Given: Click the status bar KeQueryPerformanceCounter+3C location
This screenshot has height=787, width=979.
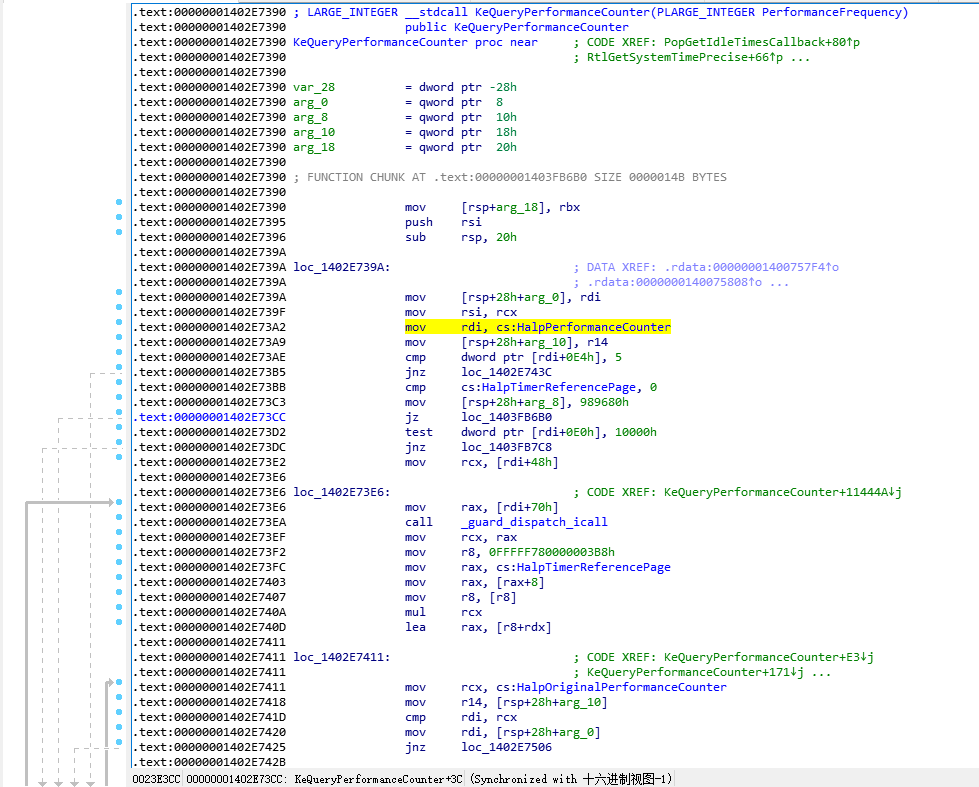Looking at the screenshot, I should (x=378, y=779).
